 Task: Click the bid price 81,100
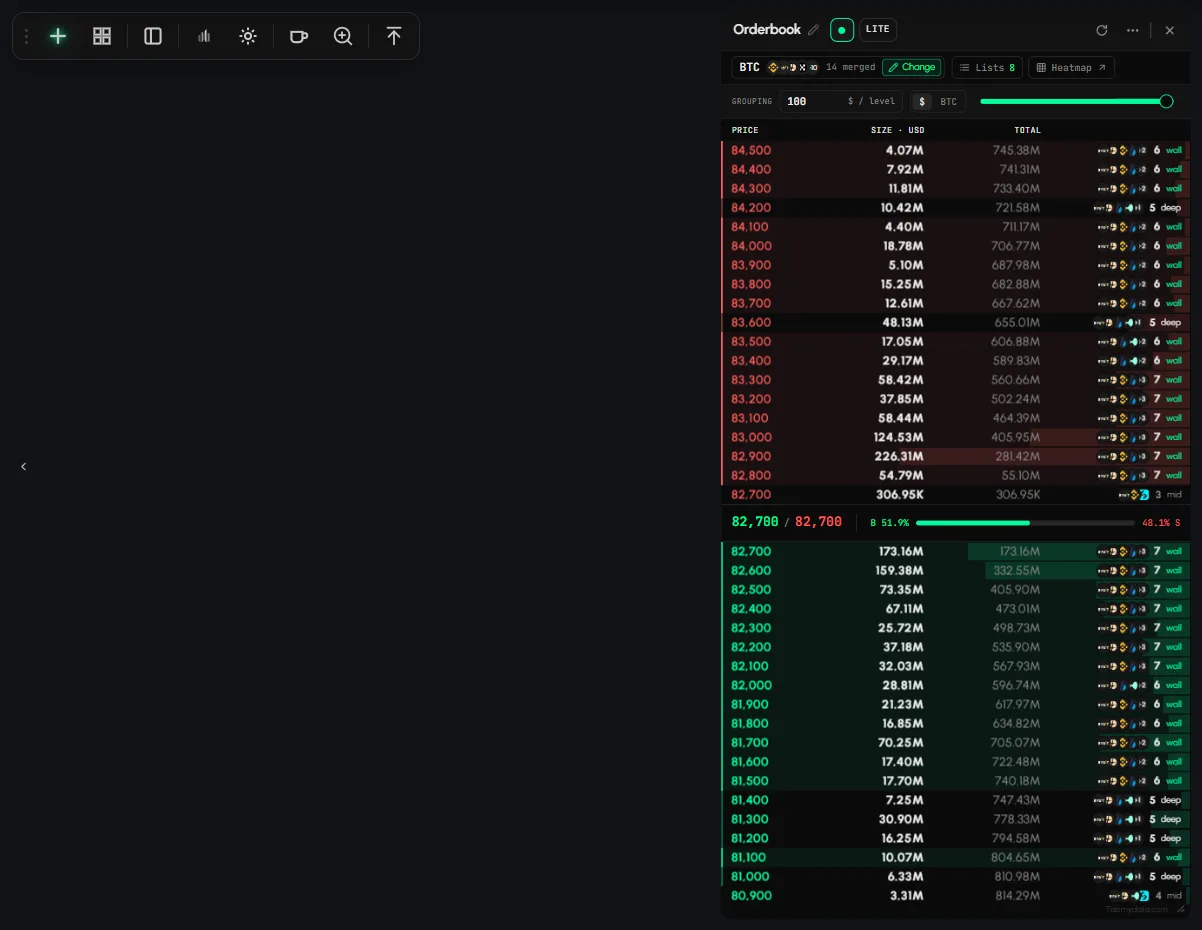751,858
